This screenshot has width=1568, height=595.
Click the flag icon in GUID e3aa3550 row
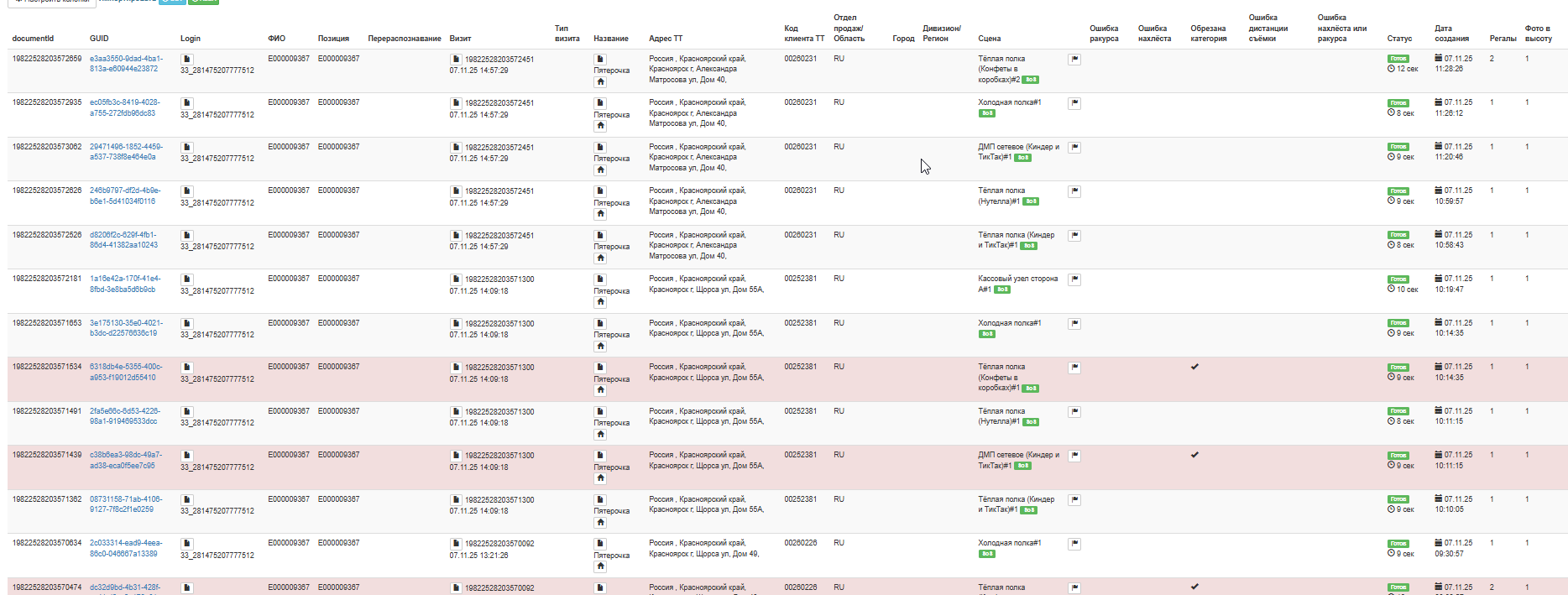[x=1074, y=60]
